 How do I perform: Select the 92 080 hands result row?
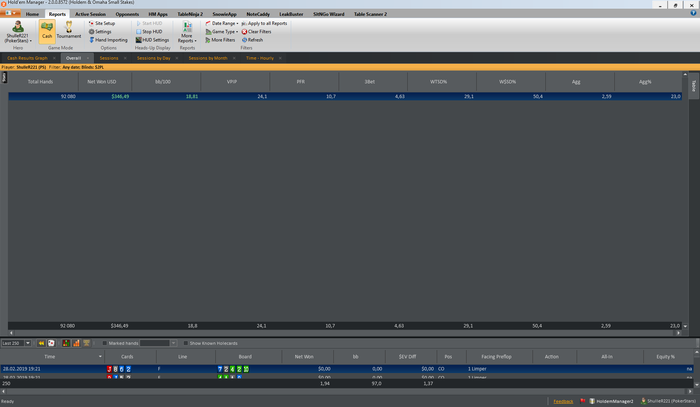pyautogui.click(x=345, y=96)
